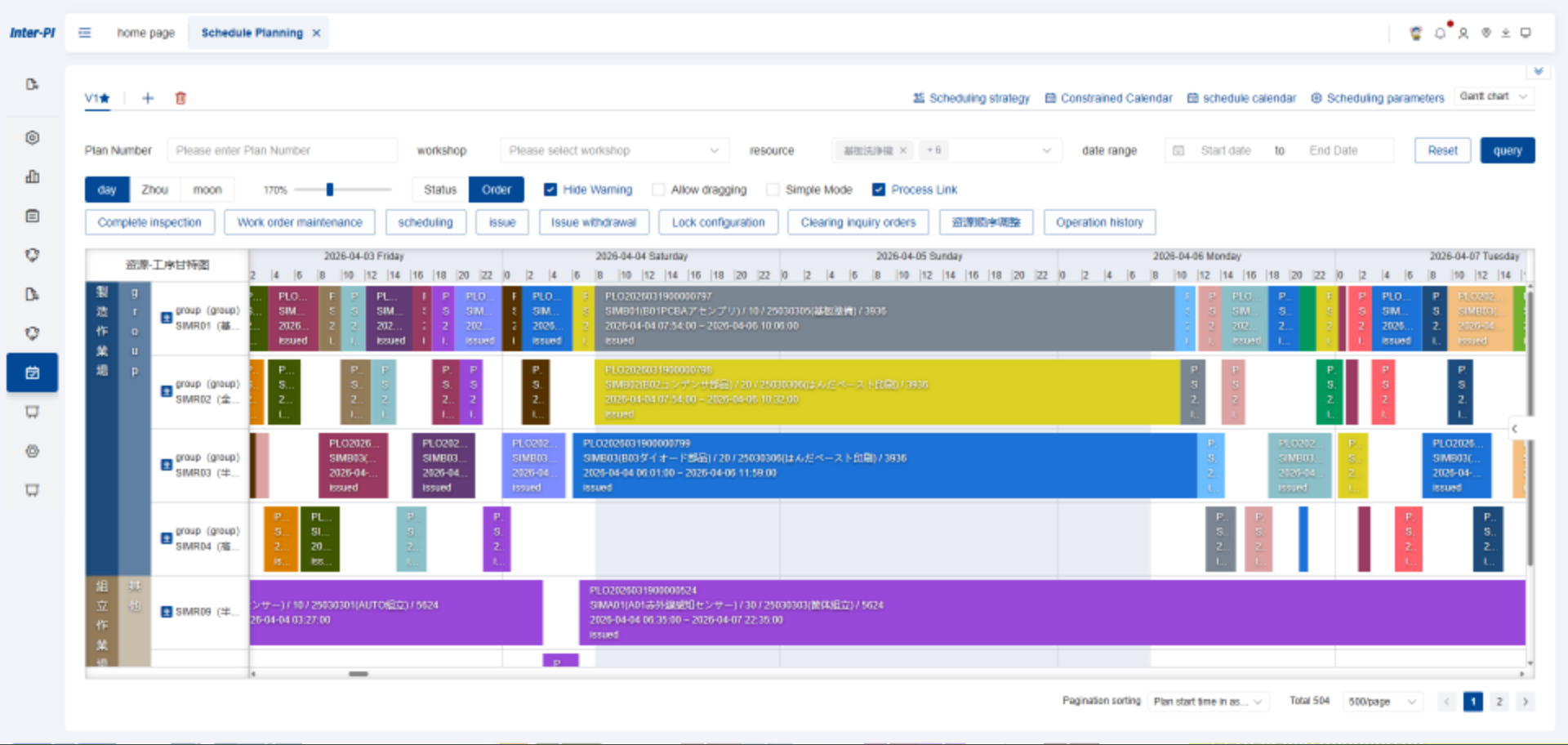
Task: Enable Allow dragging checkbox
Action: pos(658,190)
